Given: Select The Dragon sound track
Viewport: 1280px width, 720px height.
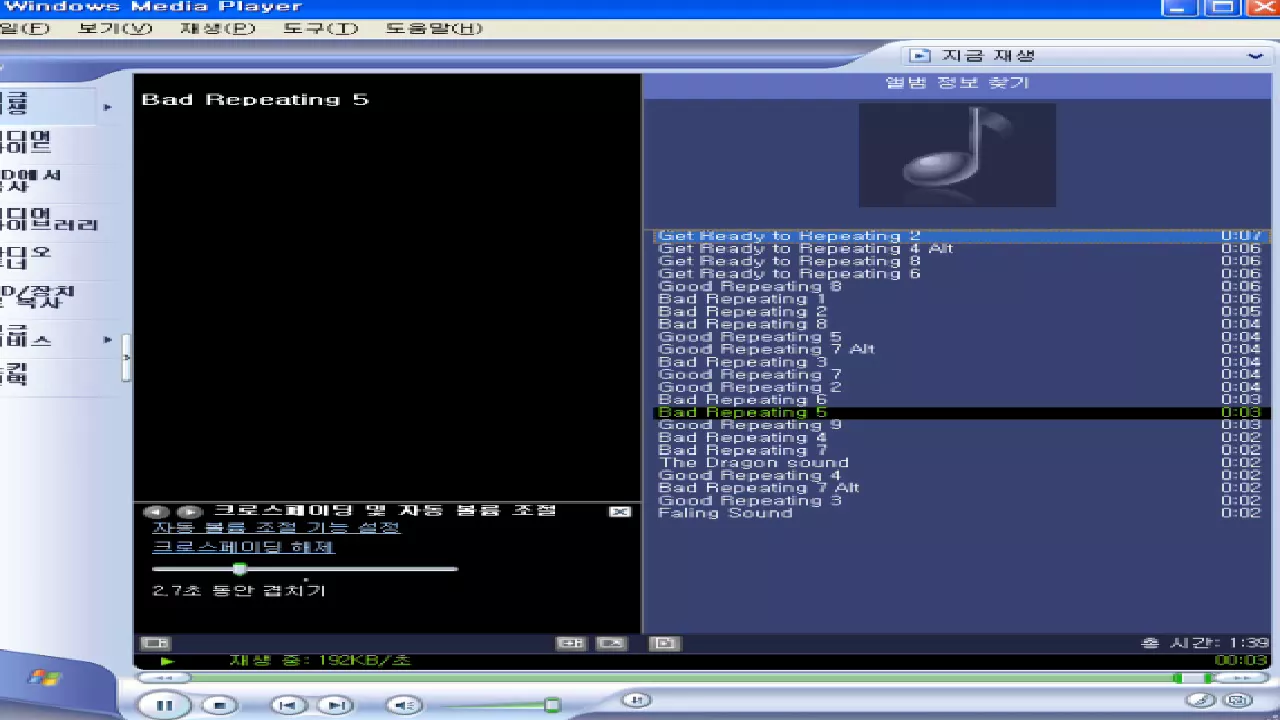Looking at the screenshot, I should (x=961, y=463).
